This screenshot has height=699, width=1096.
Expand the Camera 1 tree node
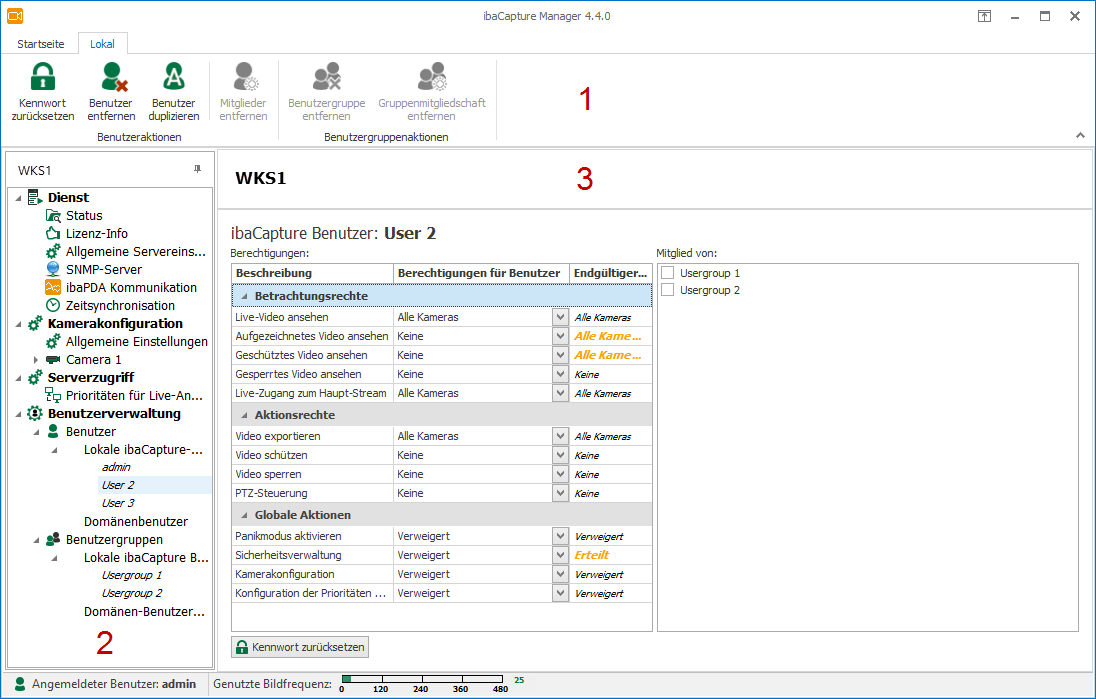37,360
